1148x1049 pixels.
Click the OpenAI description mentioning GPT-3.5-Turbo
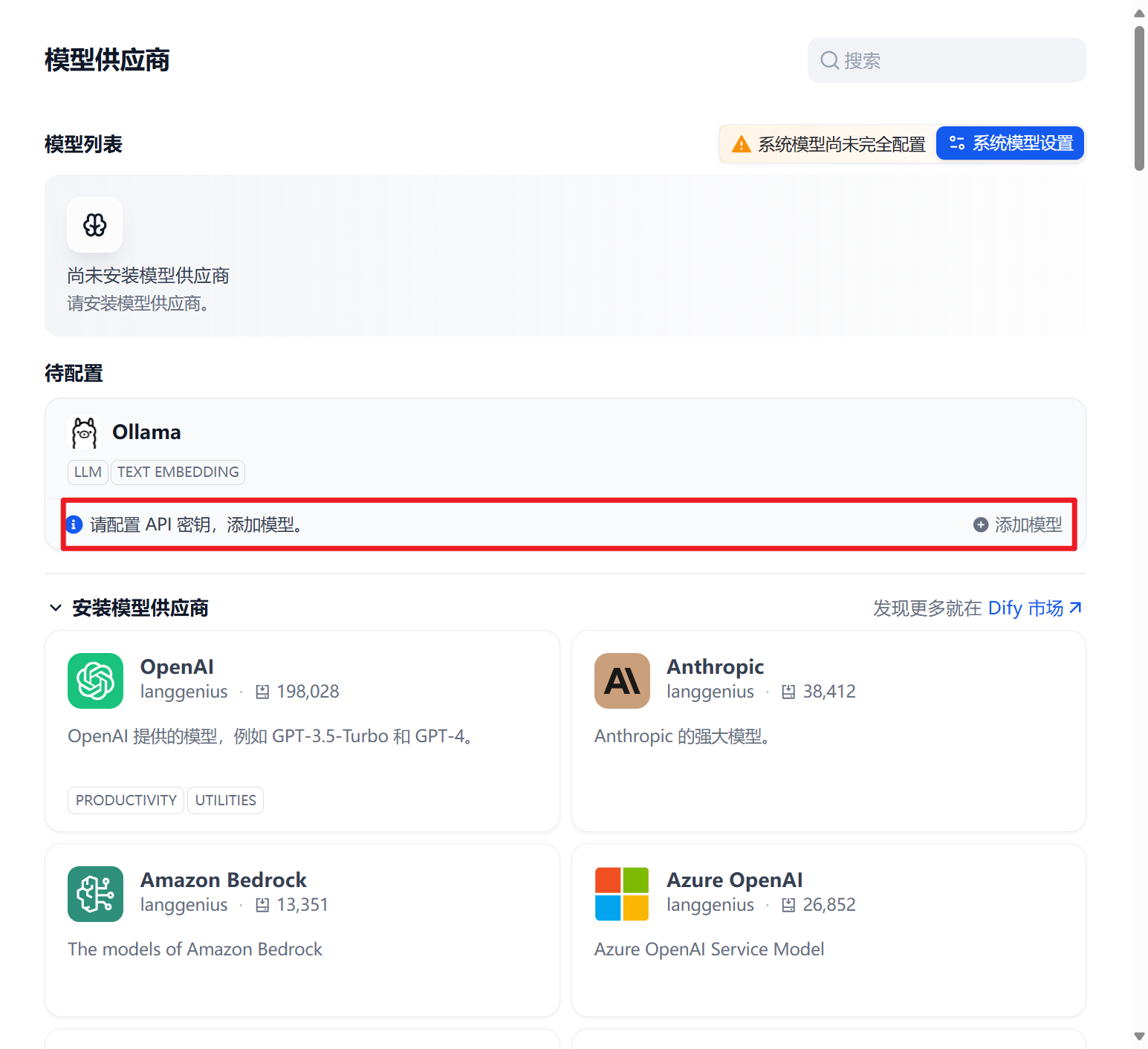coord(272,737)
